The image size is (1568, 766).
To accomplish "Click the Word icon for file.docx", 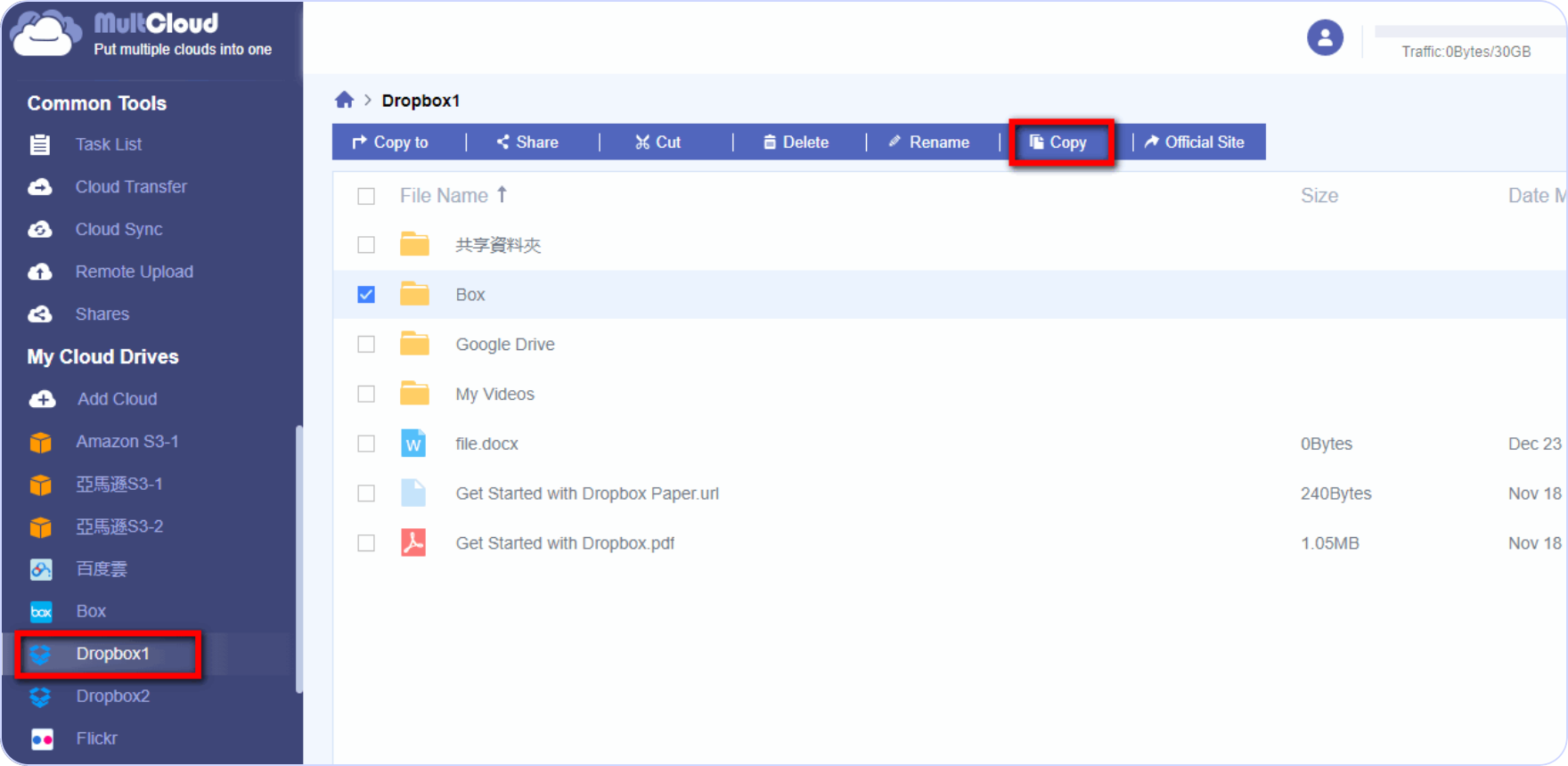I will [x=413, y=444].
